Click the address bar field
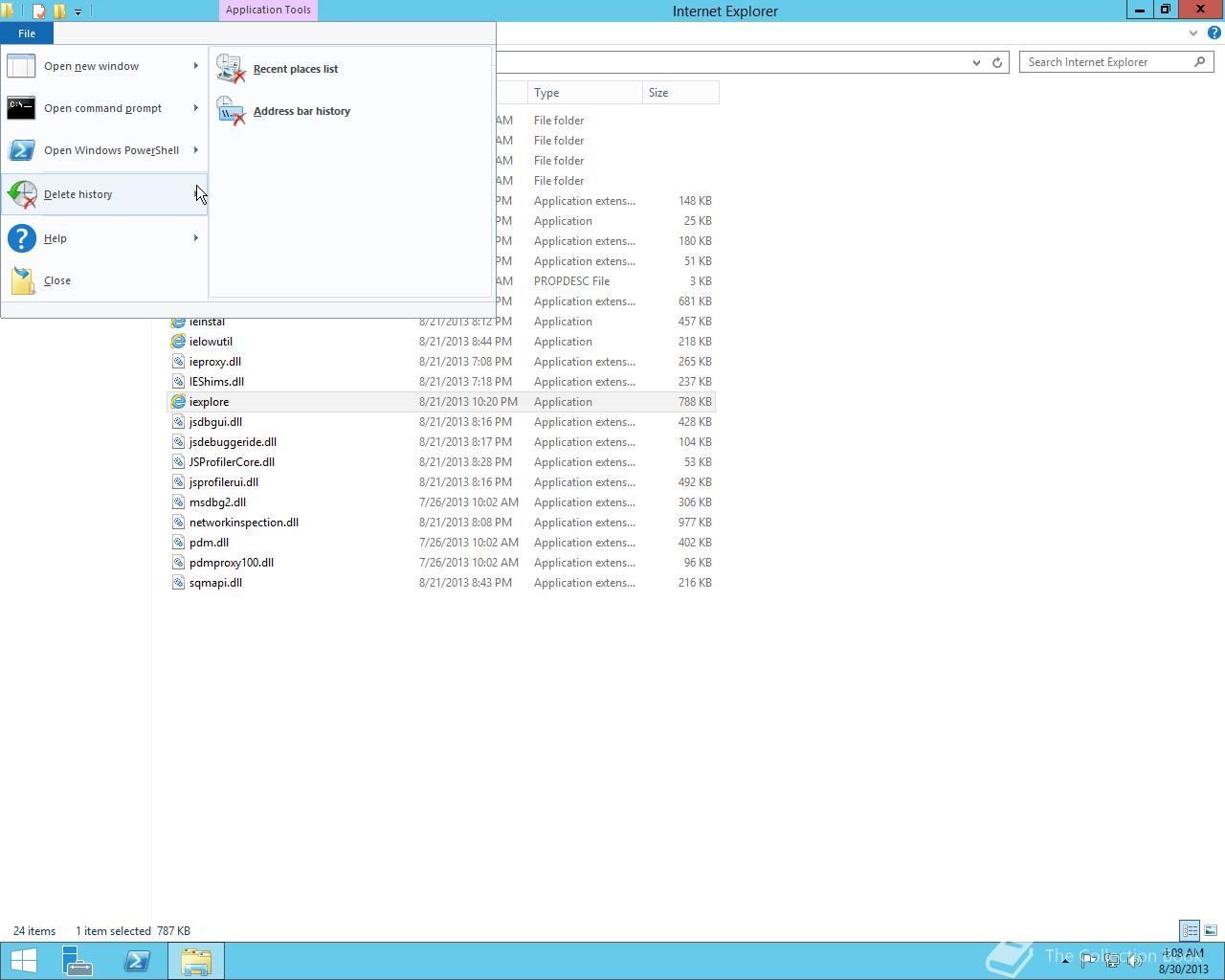1225x980 pixels. coord(732,62)
